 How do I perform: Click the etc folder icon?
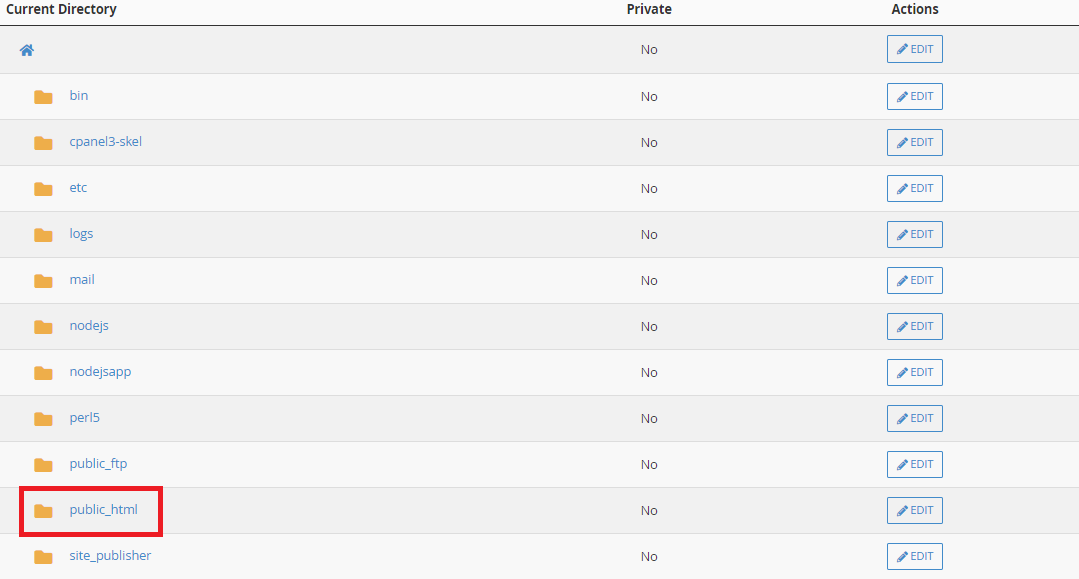43,189
